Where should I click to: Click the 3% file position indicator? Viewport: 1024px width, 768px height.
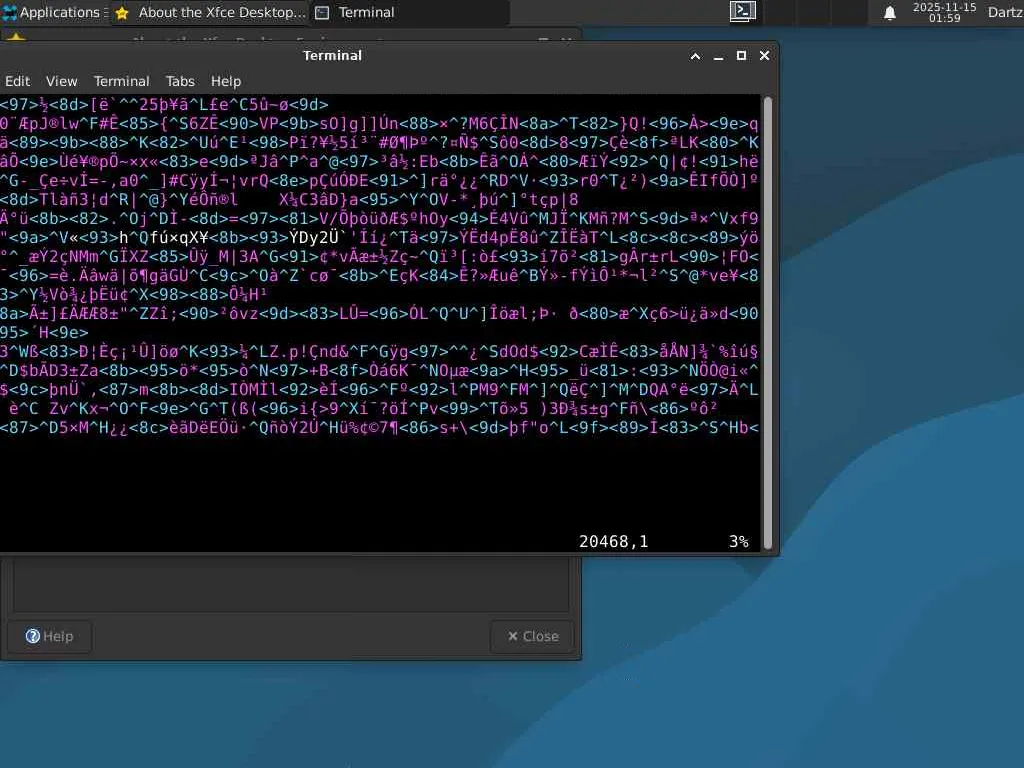coord(739,541)
